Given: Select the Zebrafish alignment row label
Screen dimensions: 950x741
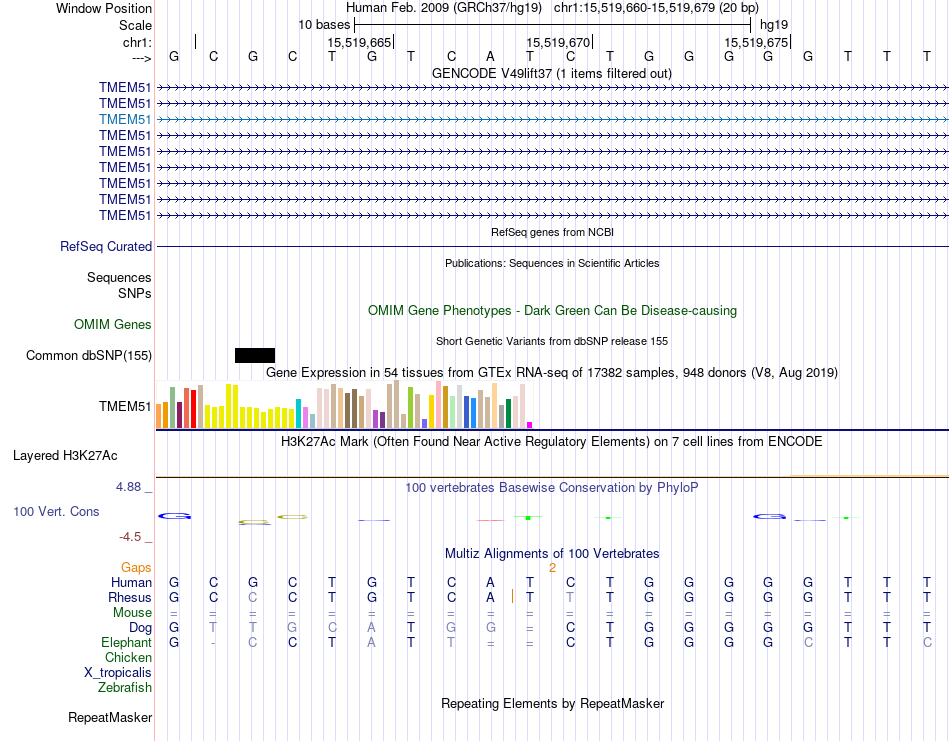Looking at the screenshot, I should pos(124,688).
